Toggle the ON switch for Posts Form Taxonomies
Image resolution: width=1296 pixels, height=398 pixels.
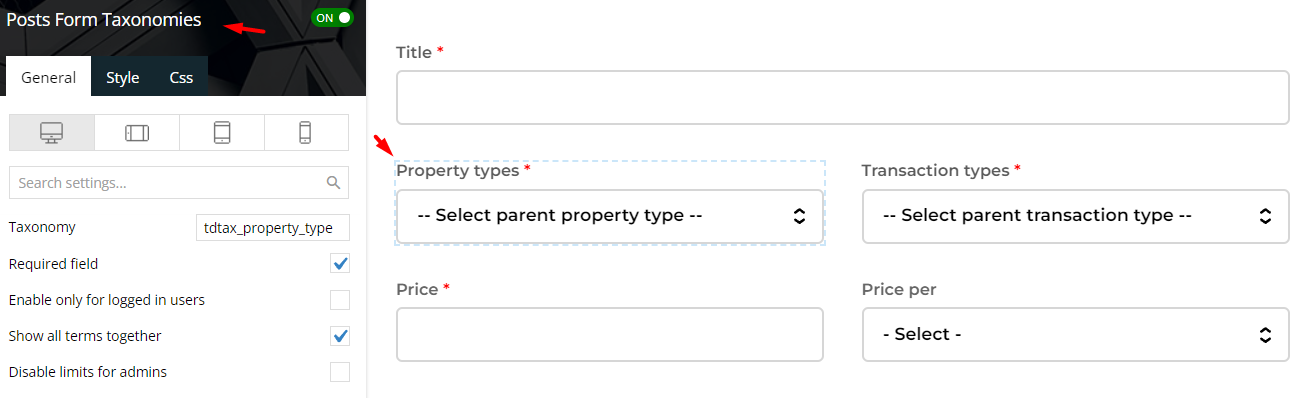point(333,18)
